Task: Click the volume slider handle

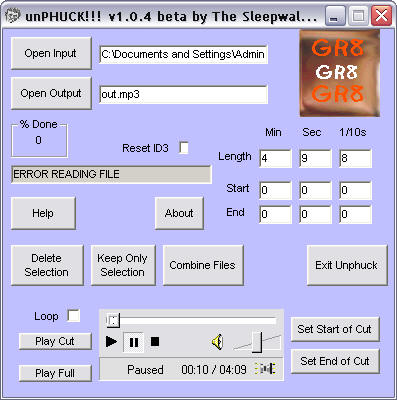Action: tap(257, 342)
